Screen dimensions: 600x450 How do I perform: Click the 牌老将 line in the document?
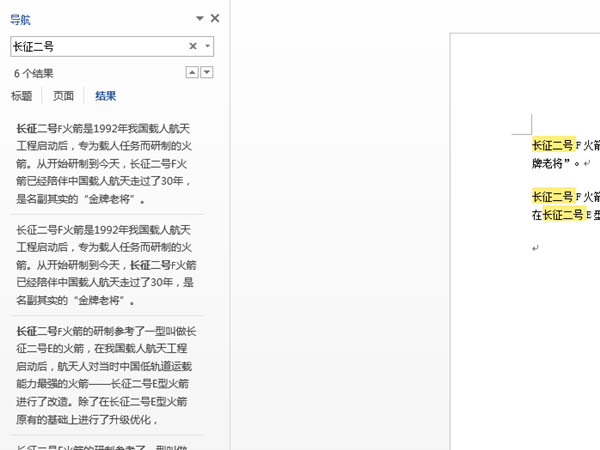(556, 163)
